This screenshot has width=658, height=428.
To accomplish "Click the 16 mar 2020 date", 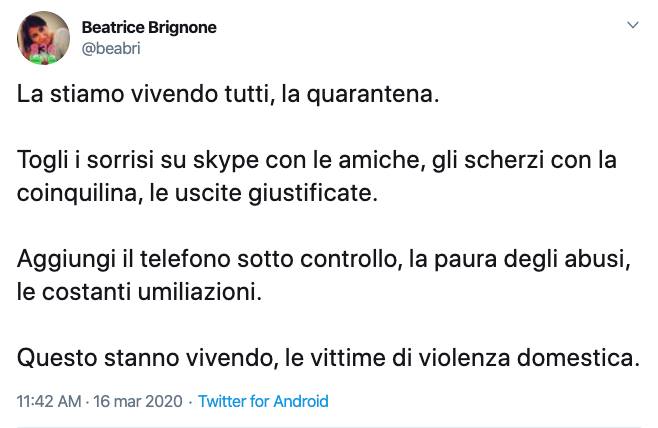I will 138,401.
